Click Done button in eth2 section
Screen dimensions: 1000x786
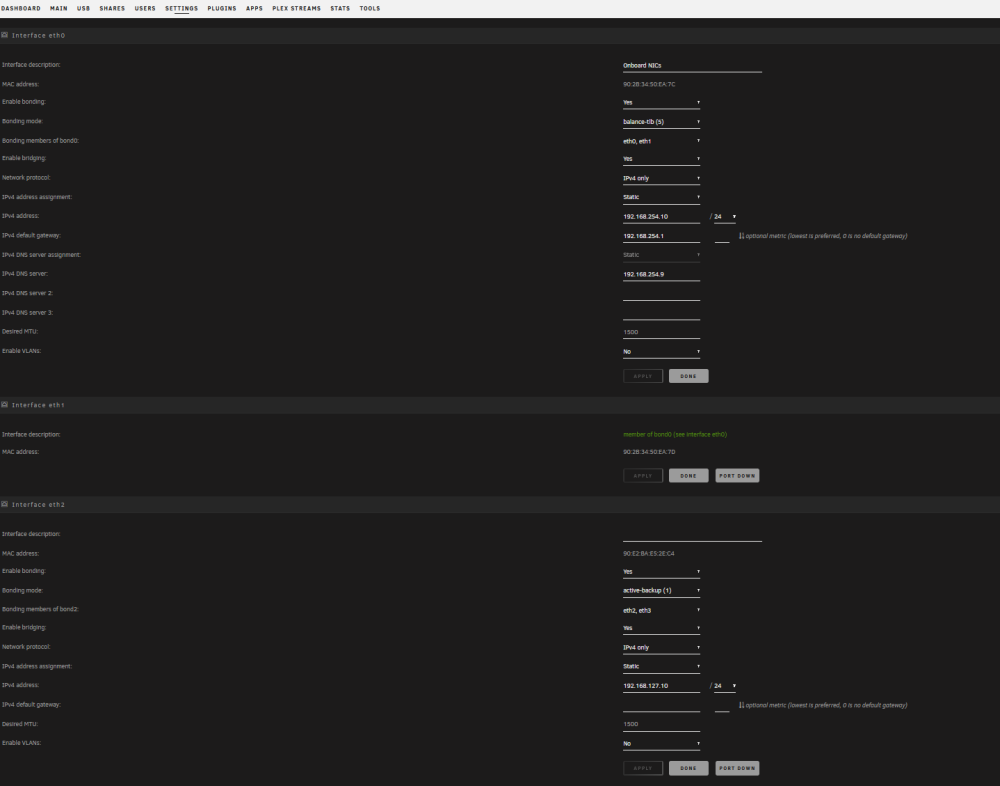689,768
